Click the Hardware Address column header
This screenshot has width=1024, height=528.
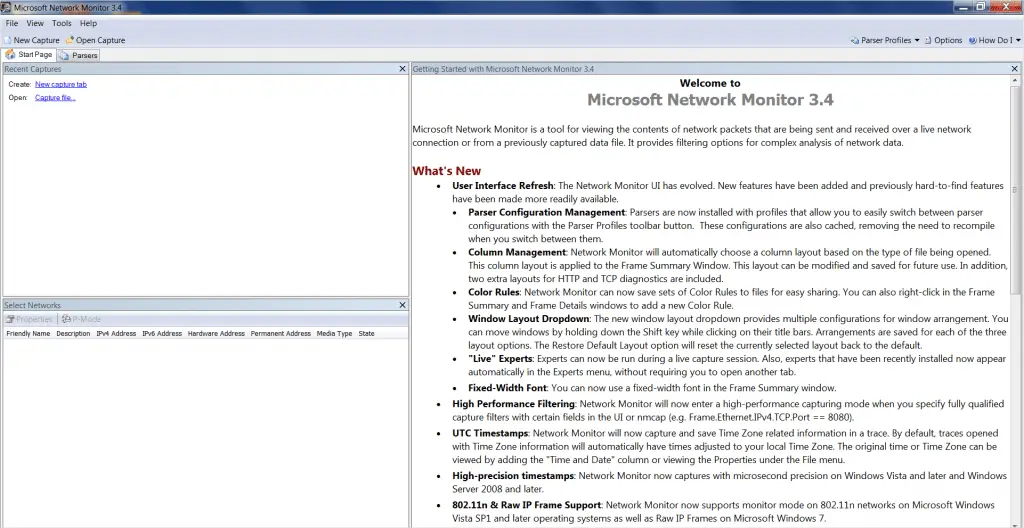[216, 334]
